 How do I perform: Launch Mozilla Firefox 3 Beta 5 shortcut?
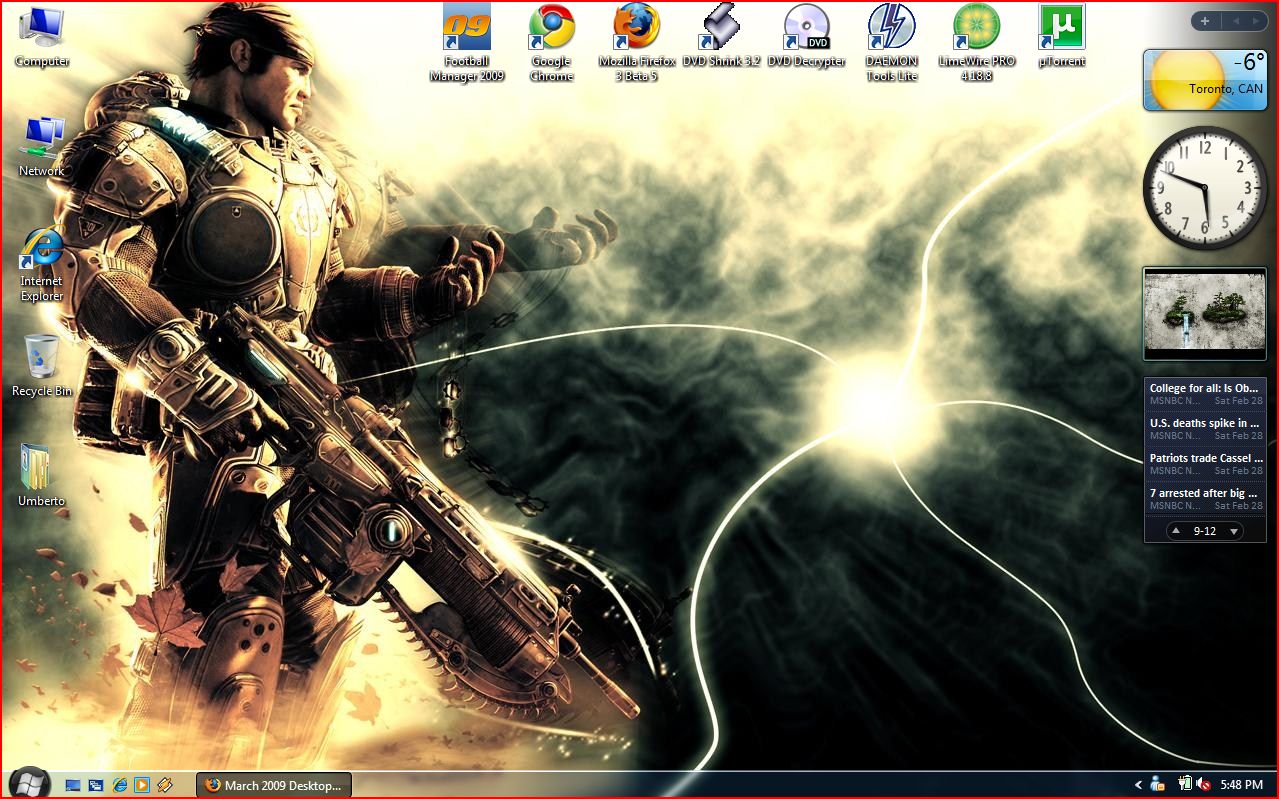(637, 43)
